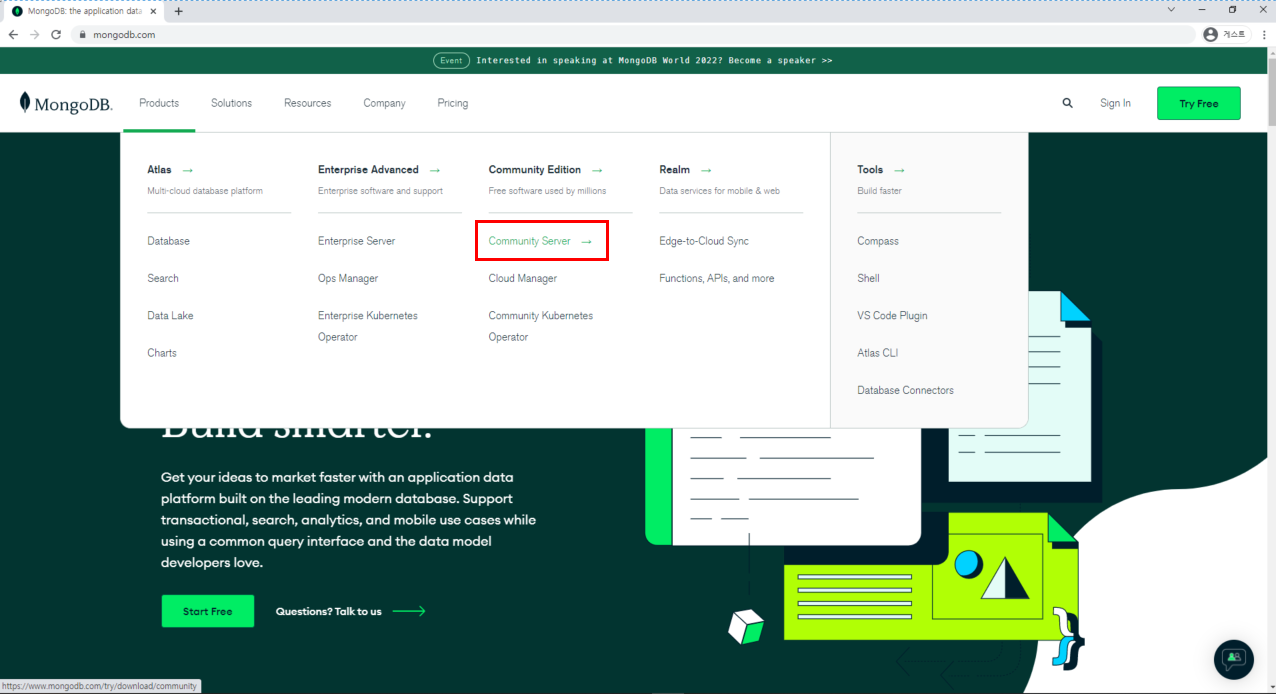The width and height of the screenshot is (1276, 694).
Task: Click the browser forward arrow
Action: [35, 34]
